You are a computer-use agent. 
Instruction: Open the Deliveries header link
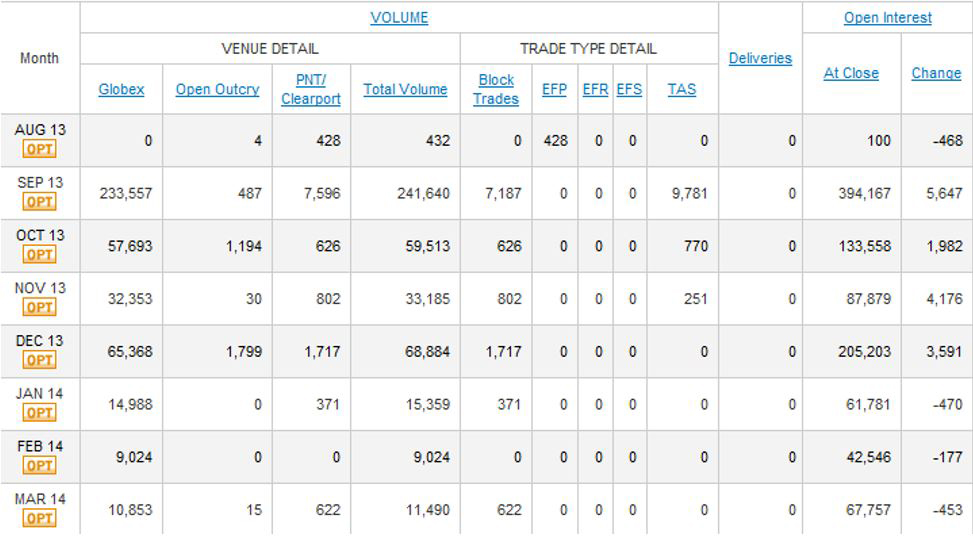[760, 58]
